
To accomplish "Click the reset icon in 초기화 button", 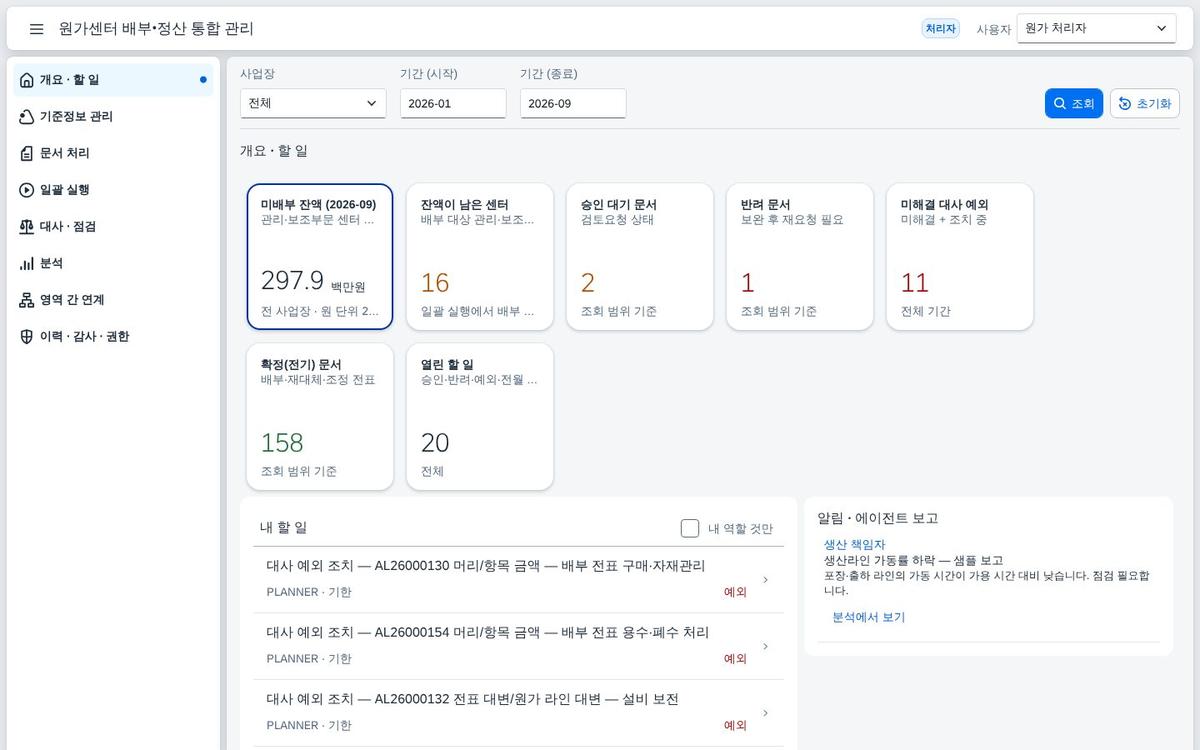I will (1125, 104).
